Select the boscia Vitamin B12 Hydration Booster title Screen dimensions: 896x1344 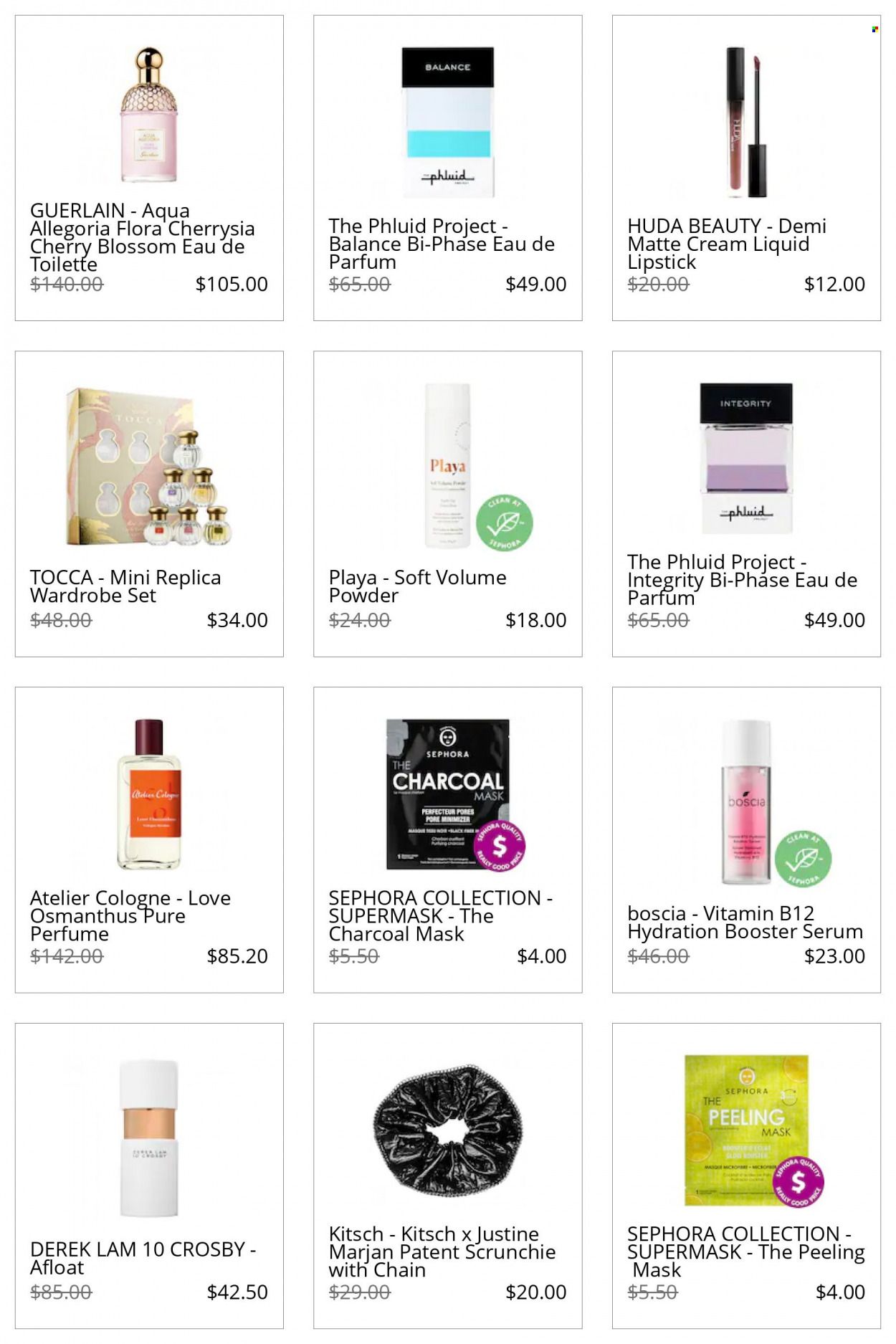pos(745,923)
